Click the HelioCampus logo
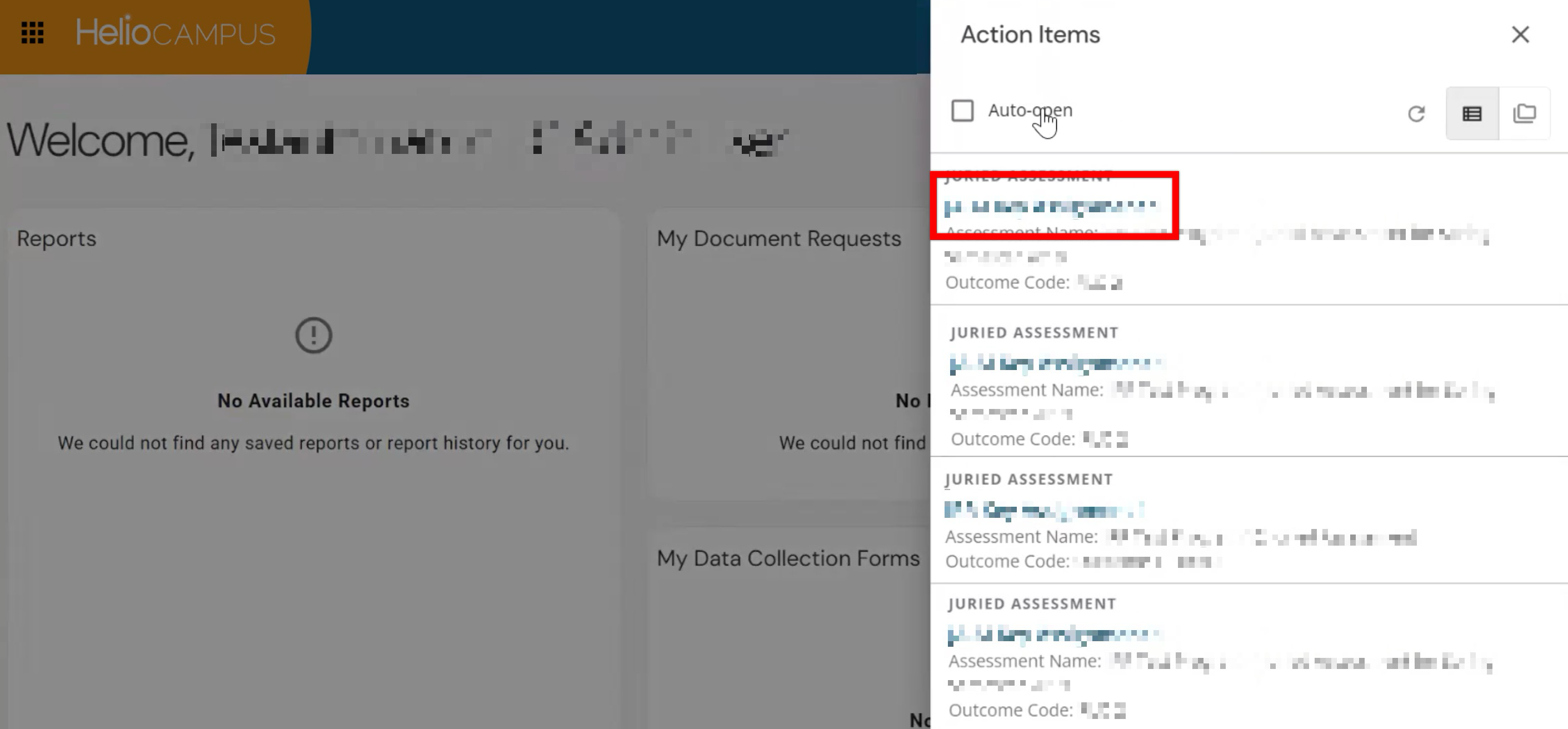 coord(176,32)
